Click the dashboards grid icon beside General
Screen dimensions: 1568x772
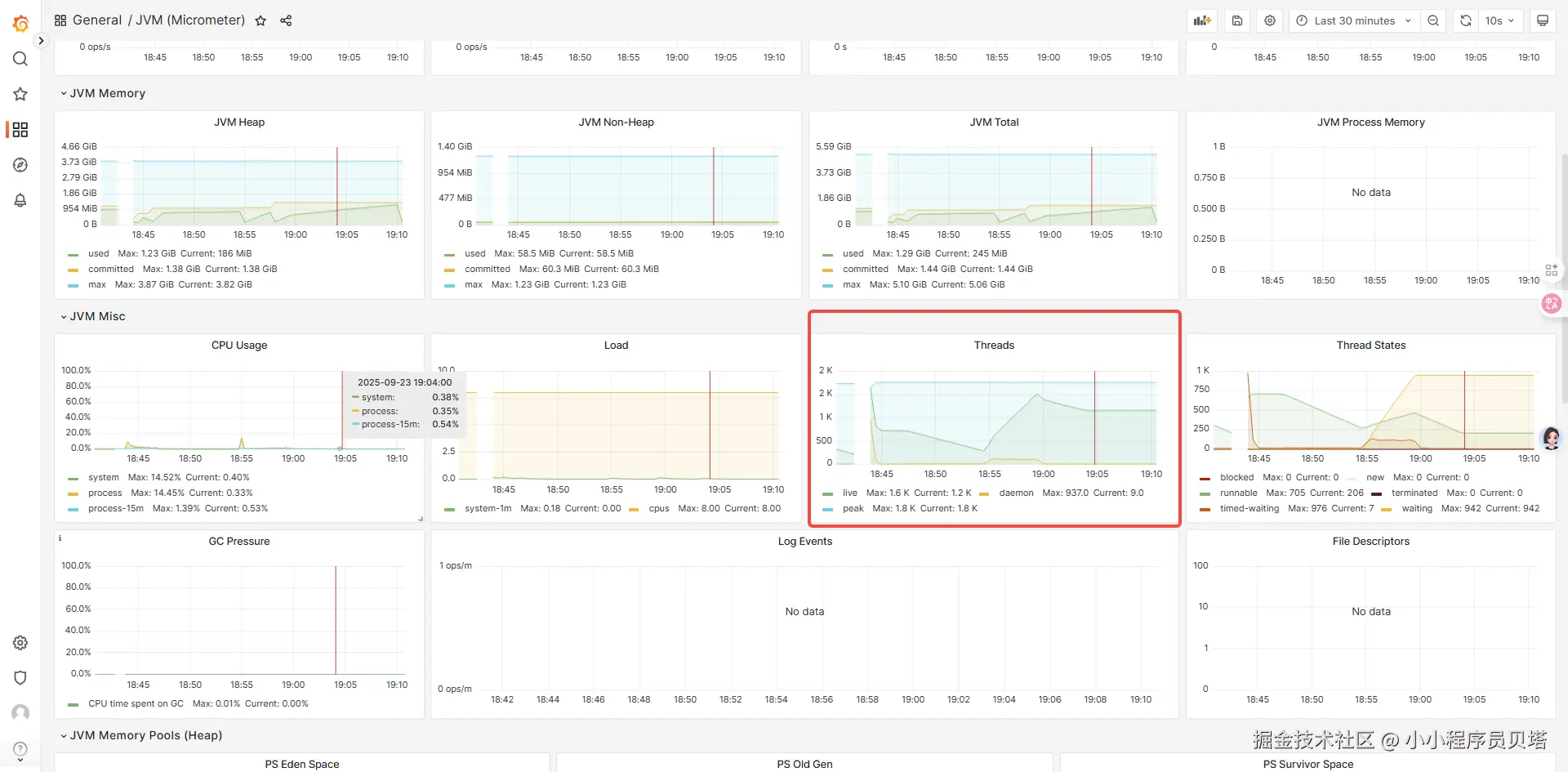click(60, 20)
